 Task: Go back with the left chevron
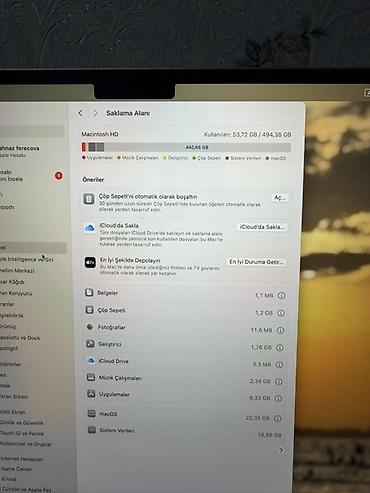81,113
